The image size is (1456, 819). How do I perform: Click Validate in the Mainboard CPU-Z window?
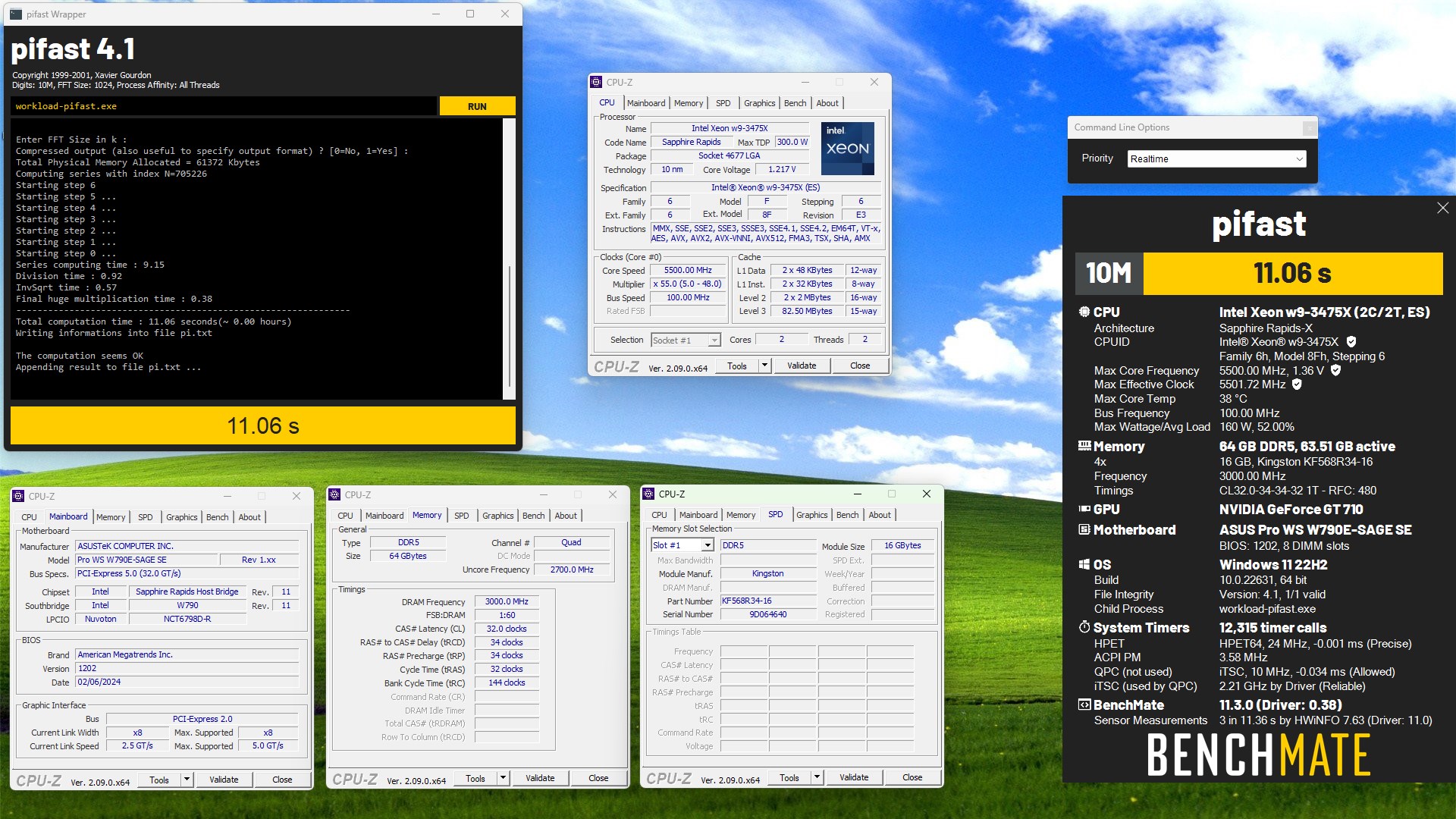click(x=224, y=780)
